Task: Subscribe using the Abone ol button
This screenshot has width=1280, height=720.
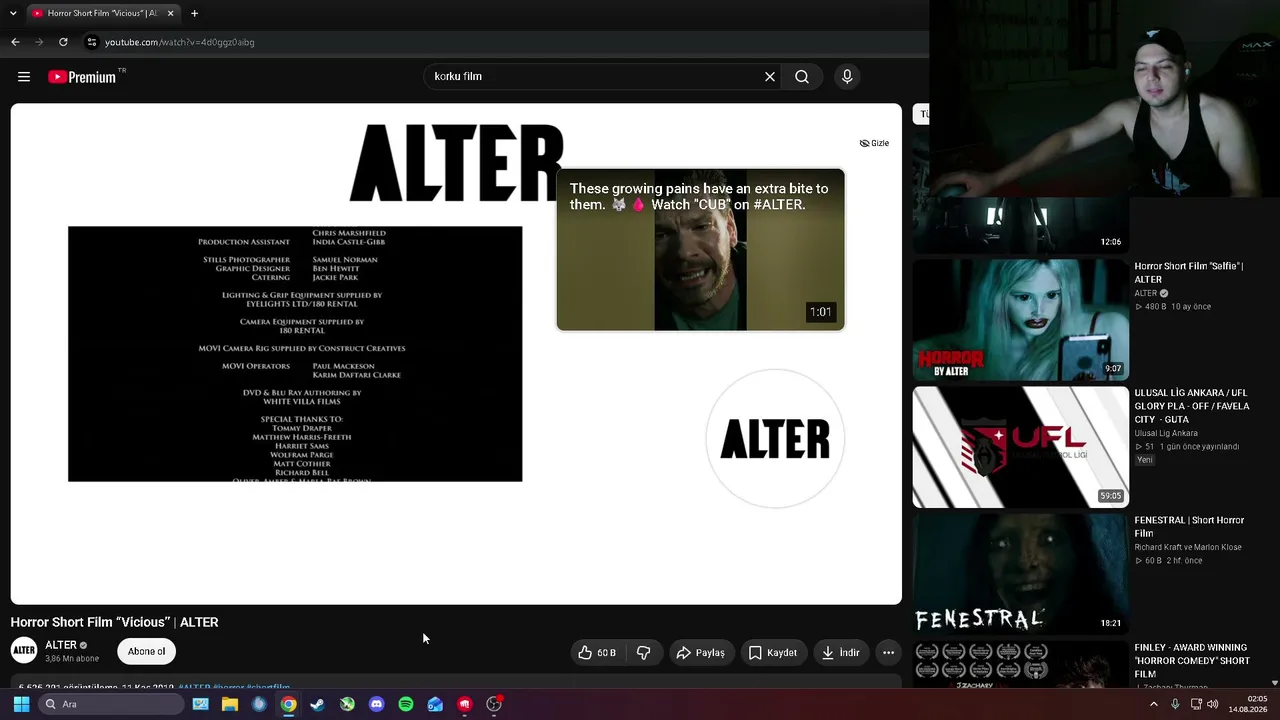Action: [x=146, y=652]
